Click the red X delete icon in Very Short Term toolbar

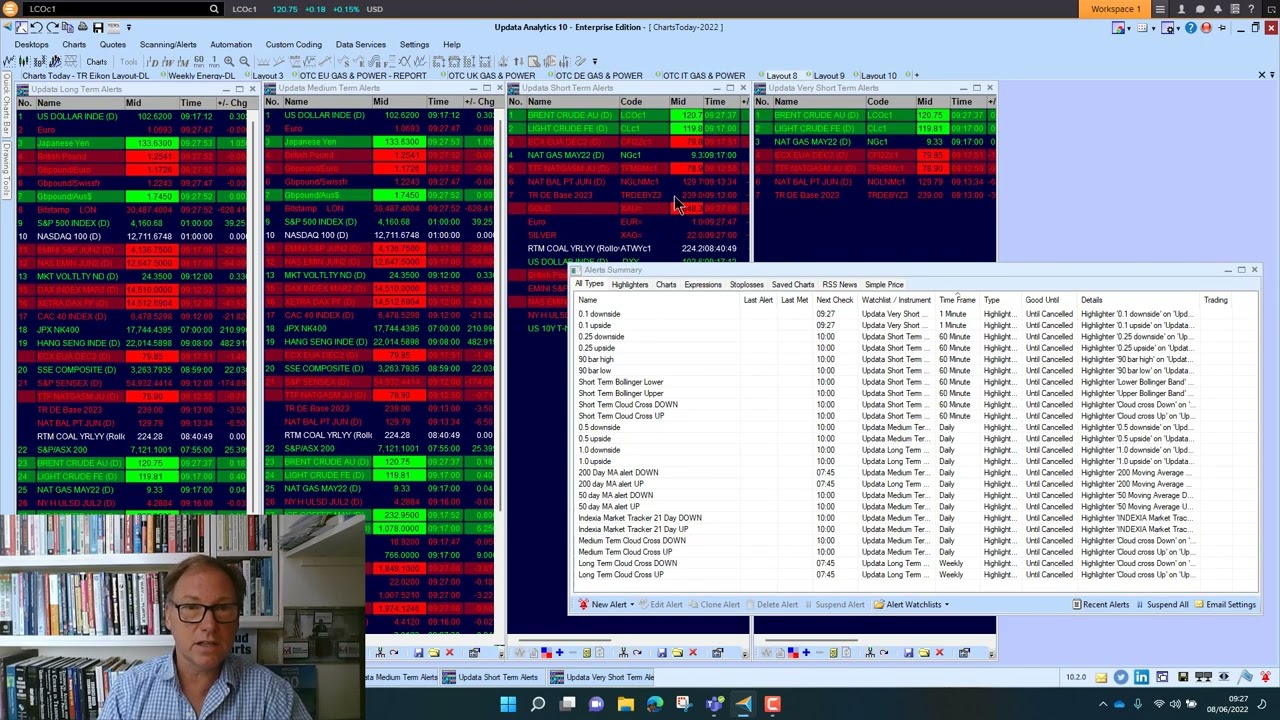pos(939,652)
